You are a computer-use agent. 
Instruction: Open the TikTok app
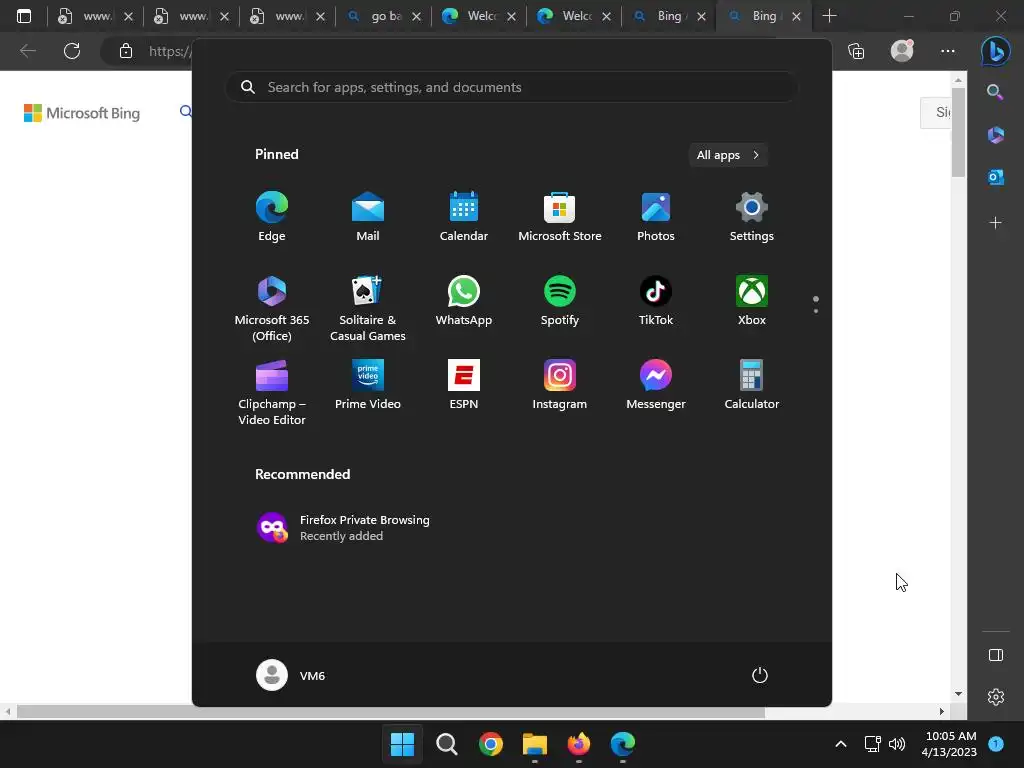pyautogui.click(x=656, y=301)
